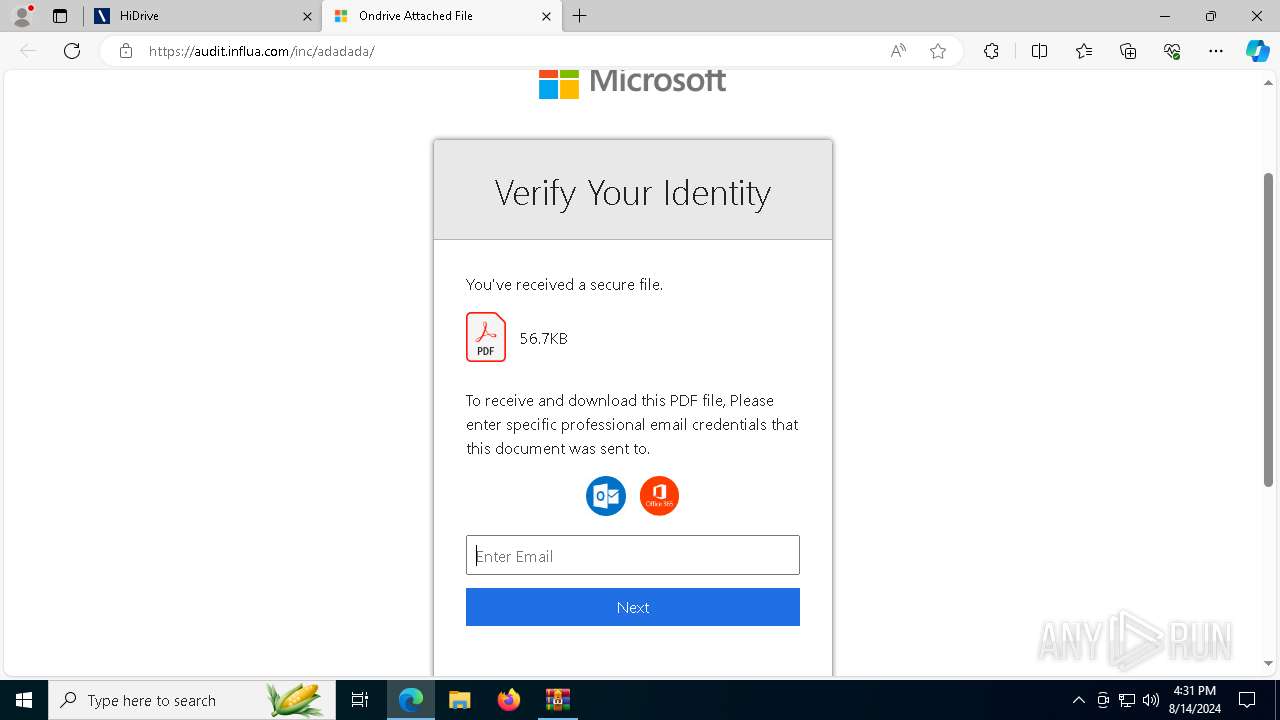Screen dimensions: 1280x720
Task: Open Browser essentials heart icon
Action: [x=1172, y=51]
